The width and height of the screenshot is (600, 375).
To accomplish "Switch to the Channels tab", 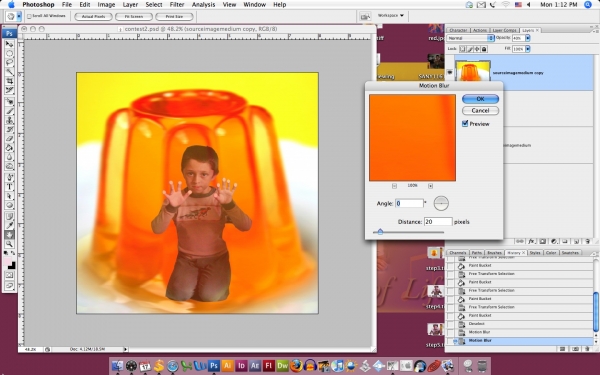I will pyautogui.click(x=458, y=253).
